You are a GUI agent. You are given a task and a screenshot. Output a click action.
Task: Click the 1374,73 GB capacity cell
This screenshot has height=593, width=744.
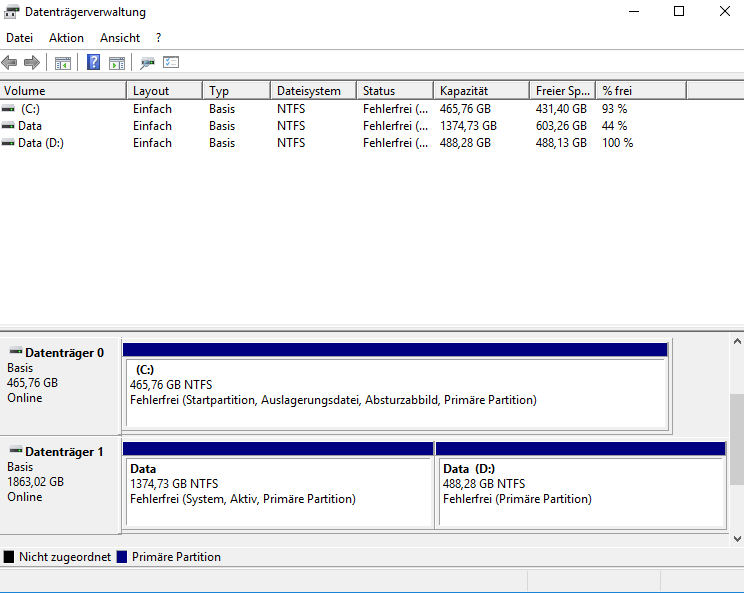(x=468, y=126)
